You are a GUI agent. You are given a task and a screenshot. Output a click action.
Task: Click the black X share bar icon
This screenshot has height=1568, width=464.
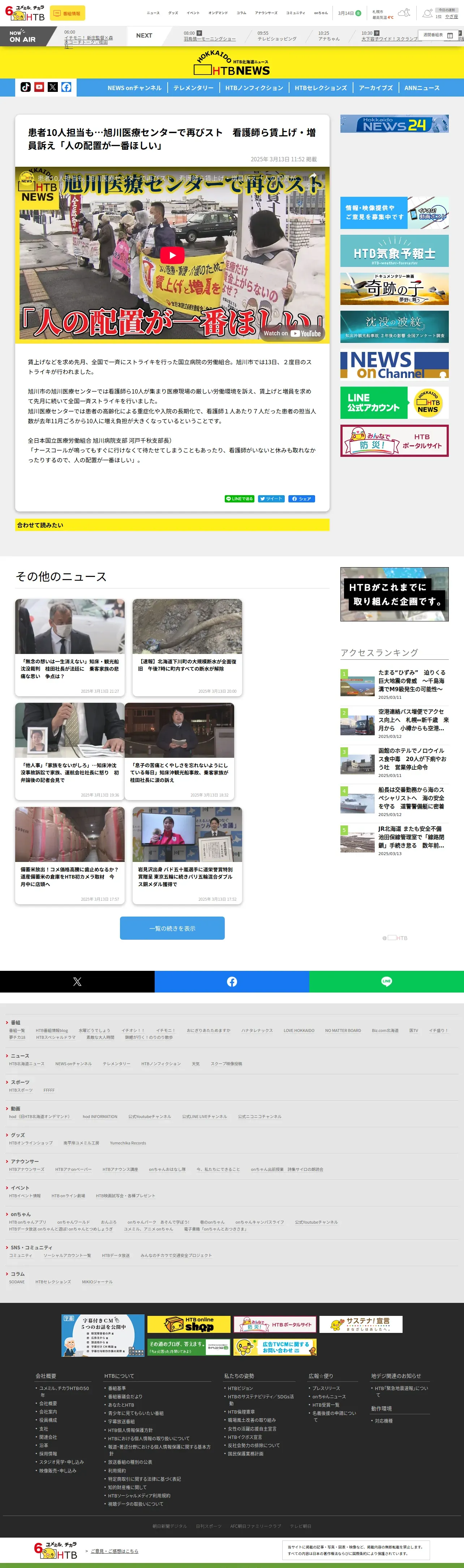click(77, 981)
